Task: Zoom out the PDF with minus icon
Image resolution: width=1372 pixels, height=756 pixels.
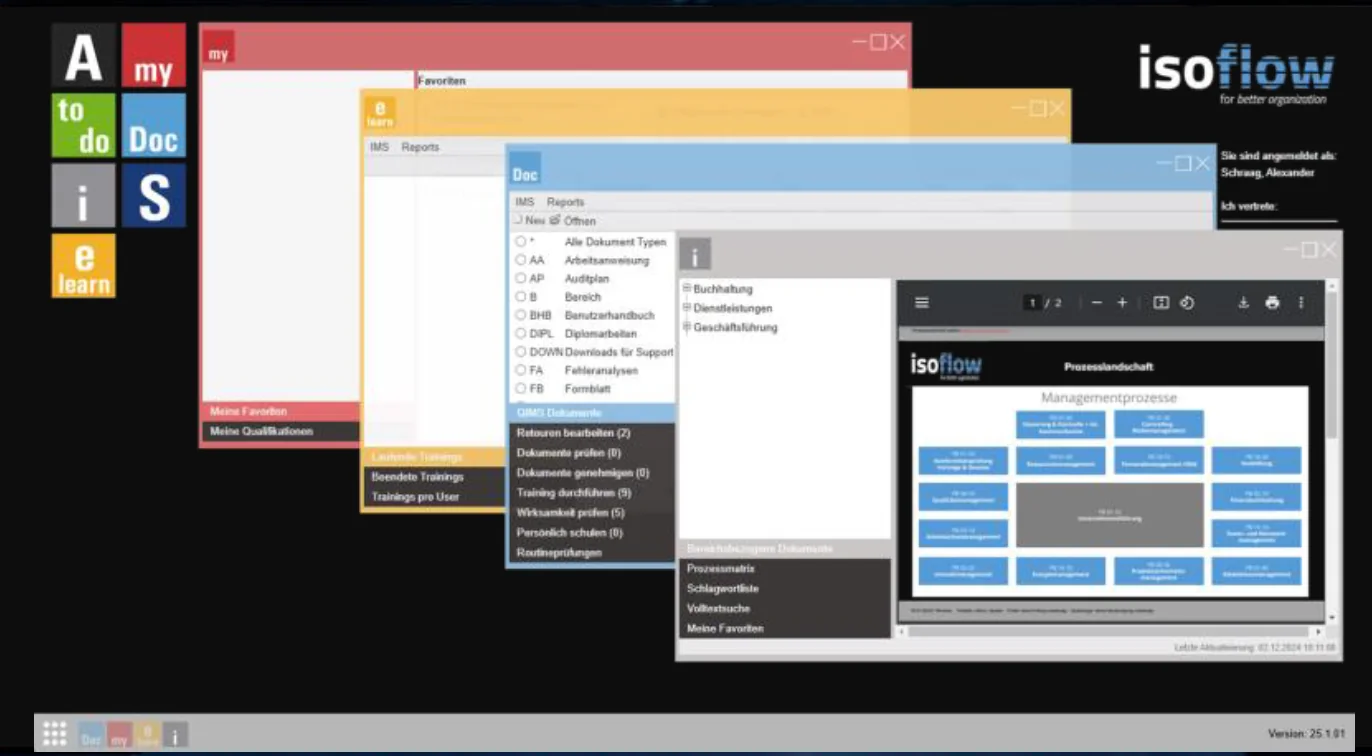Action: click(x=1097, y=303)
